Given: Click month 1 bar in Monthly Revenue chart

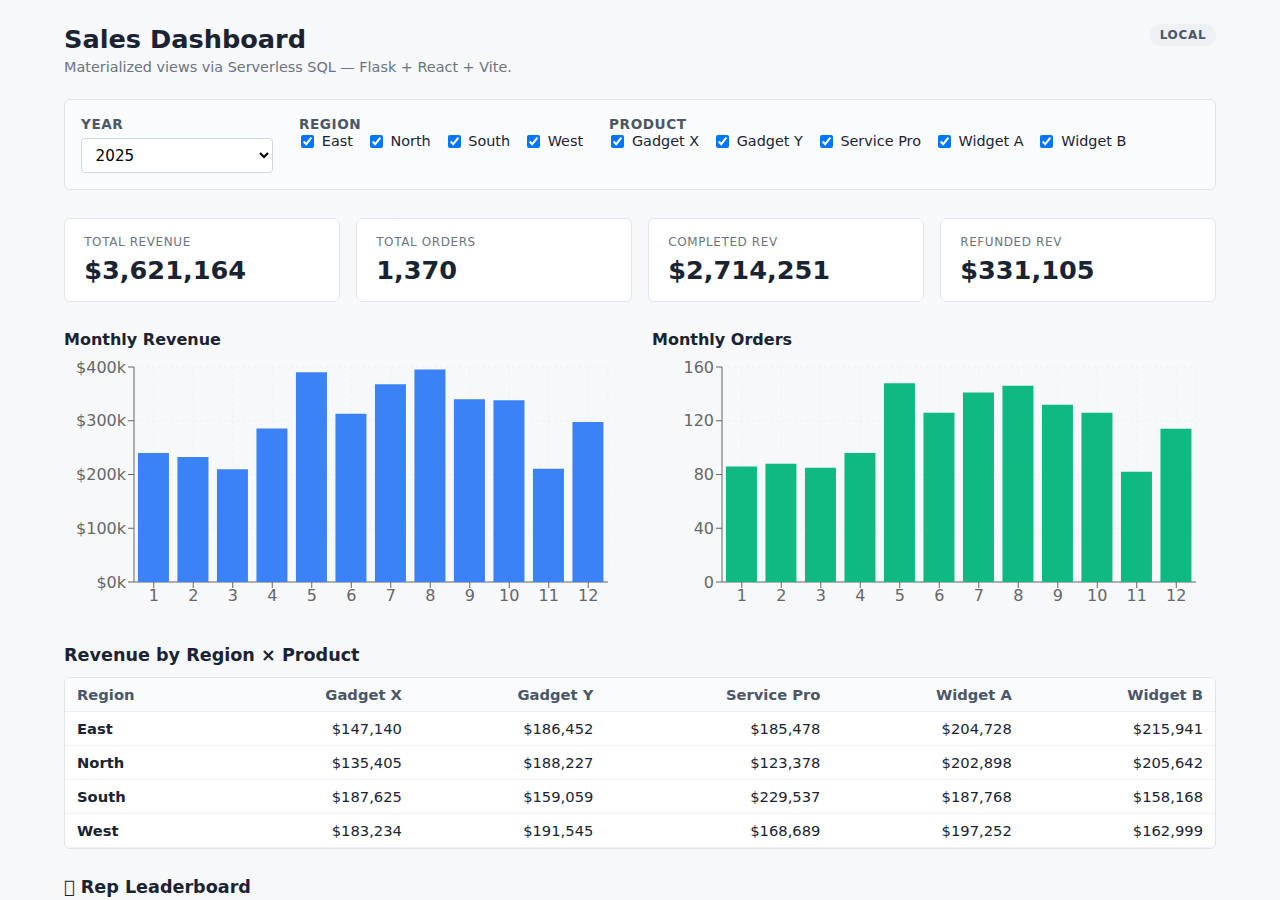Looking at the screenshot, I should (153, 517).
